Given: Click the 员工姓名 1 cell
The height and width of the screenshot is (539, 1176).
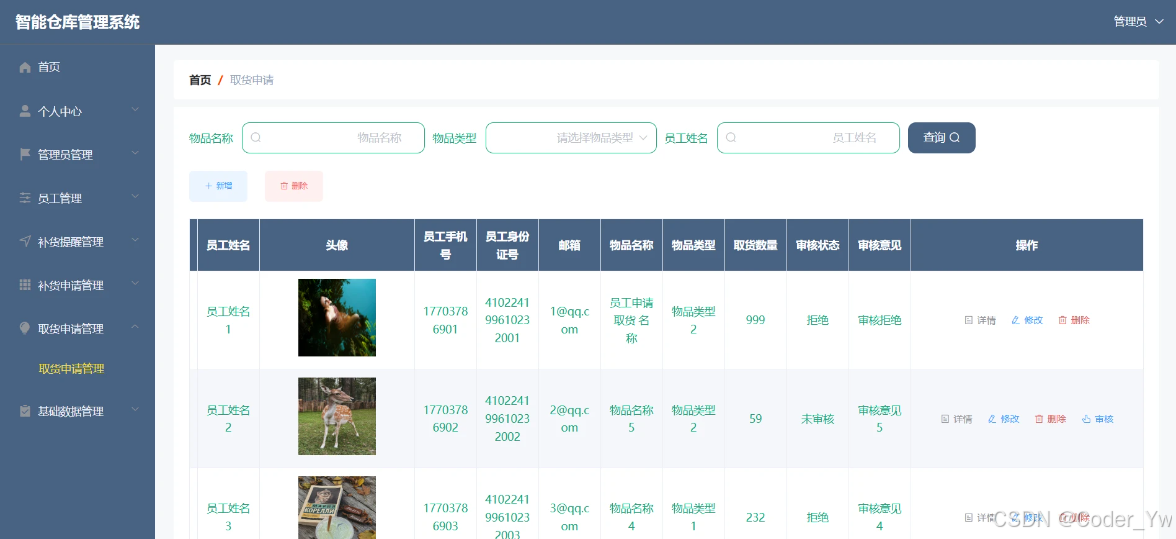Looking at the screenshot, I should pos(228,320).
